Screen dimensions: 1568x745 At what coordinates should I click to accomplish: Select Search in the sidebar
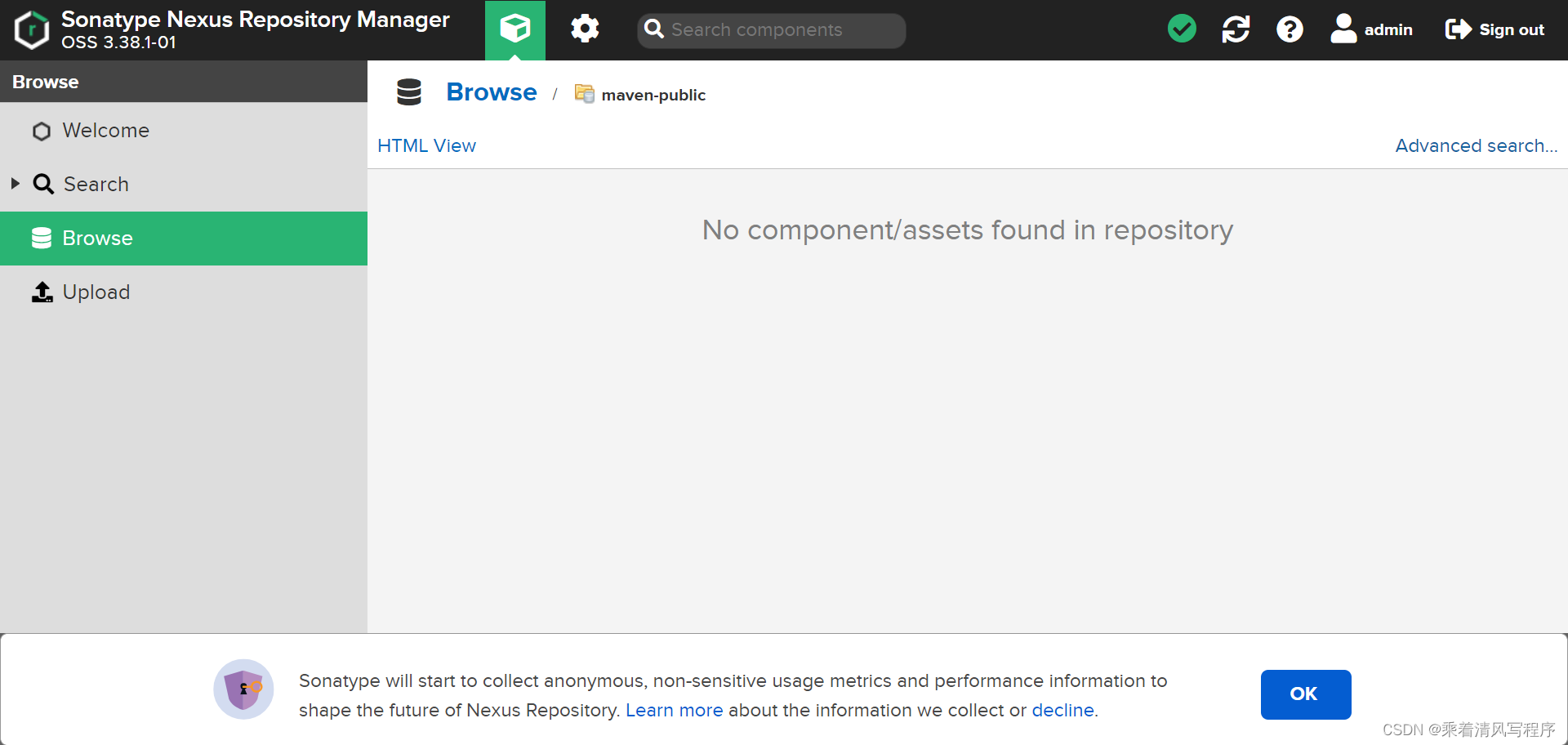tap(184, 185)
